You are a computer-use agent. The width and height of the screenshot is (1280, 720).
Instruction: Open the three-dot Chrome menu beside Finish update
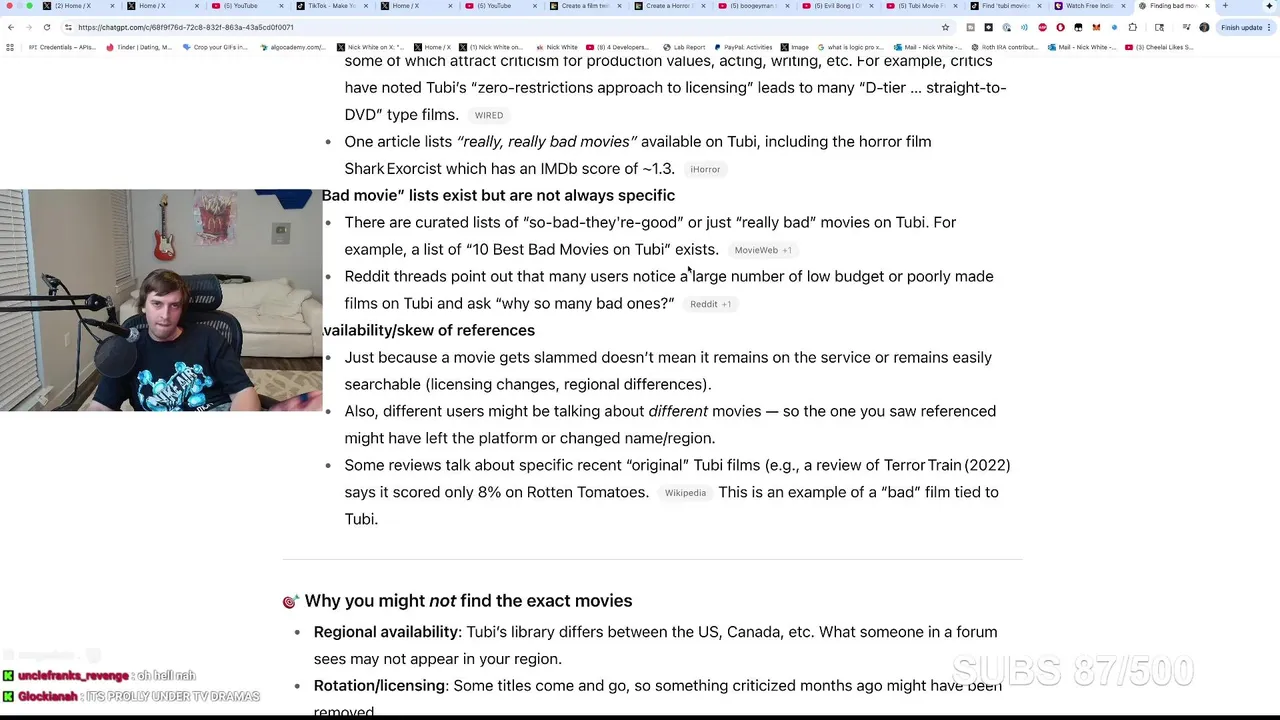[1271, 27]
